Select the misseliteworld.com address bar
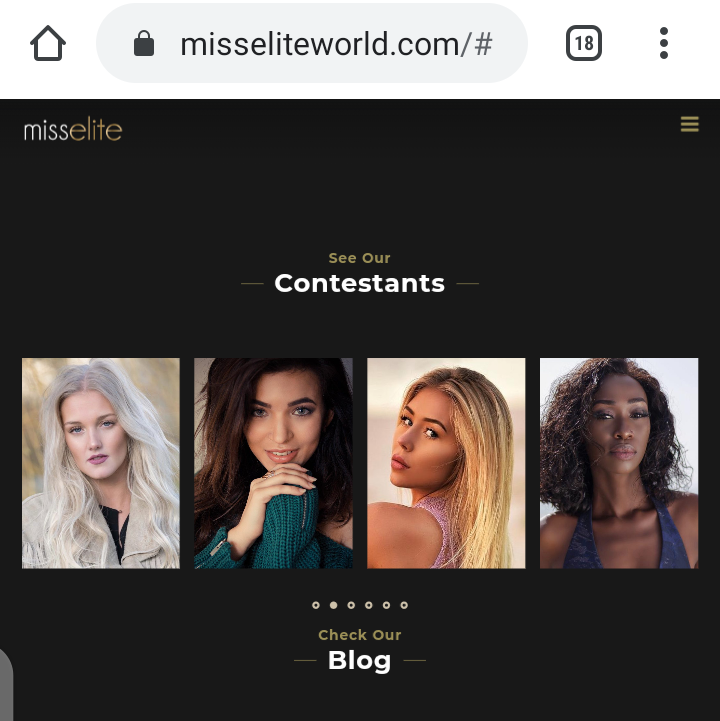 (x=312, y=43)
